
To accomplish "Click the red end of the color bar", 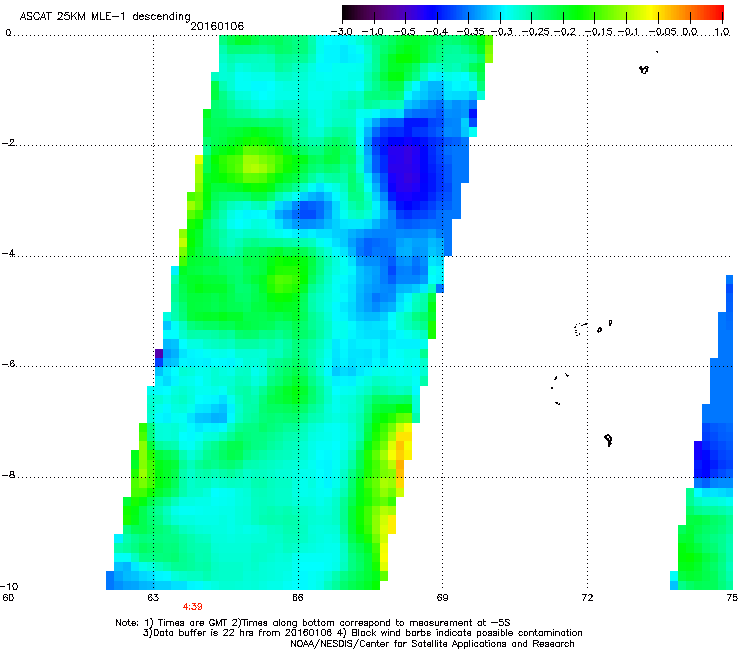I will pos(718,13).
